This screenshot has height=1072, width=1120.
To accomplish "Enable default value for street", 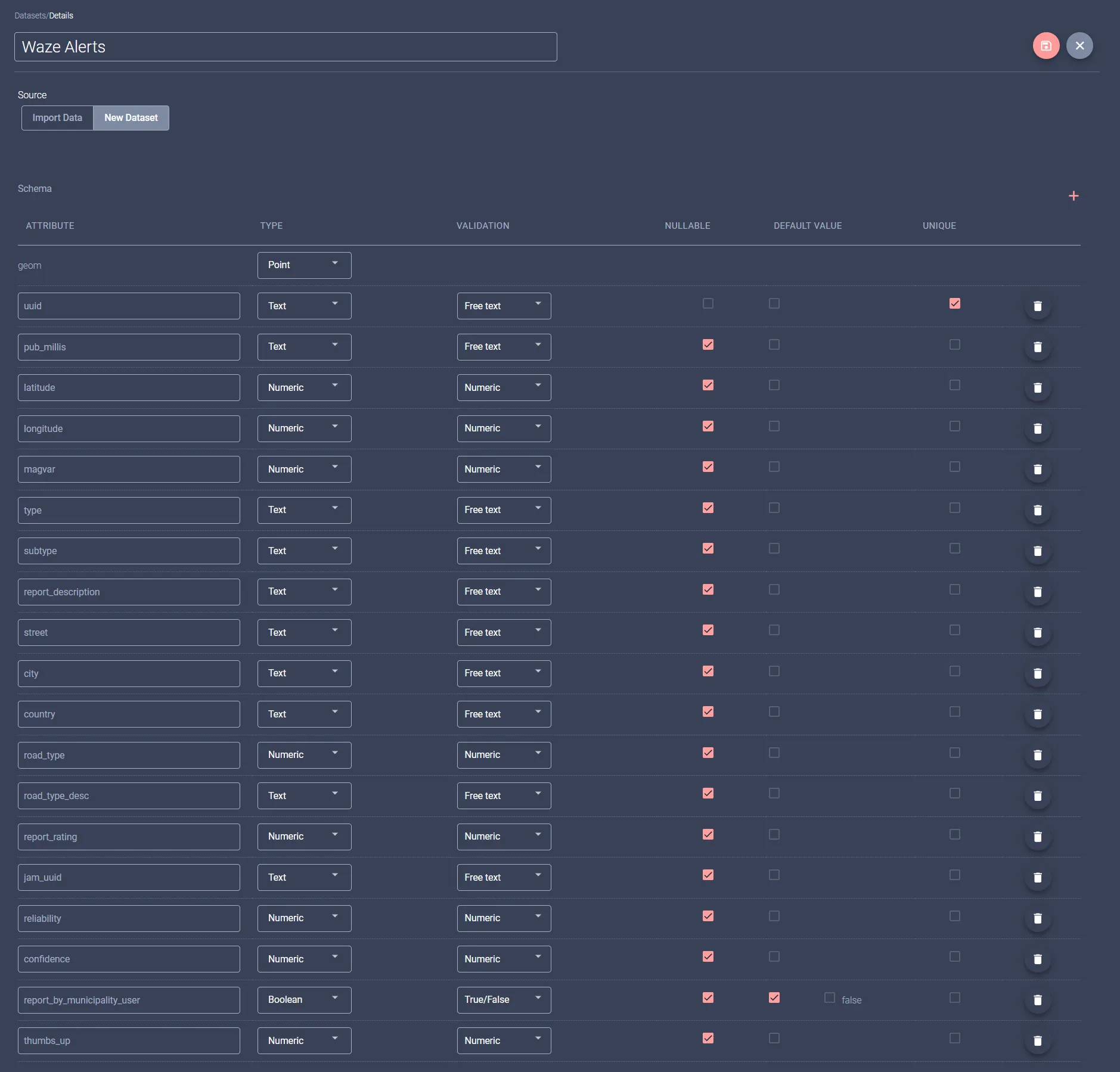I will [774, 630].
